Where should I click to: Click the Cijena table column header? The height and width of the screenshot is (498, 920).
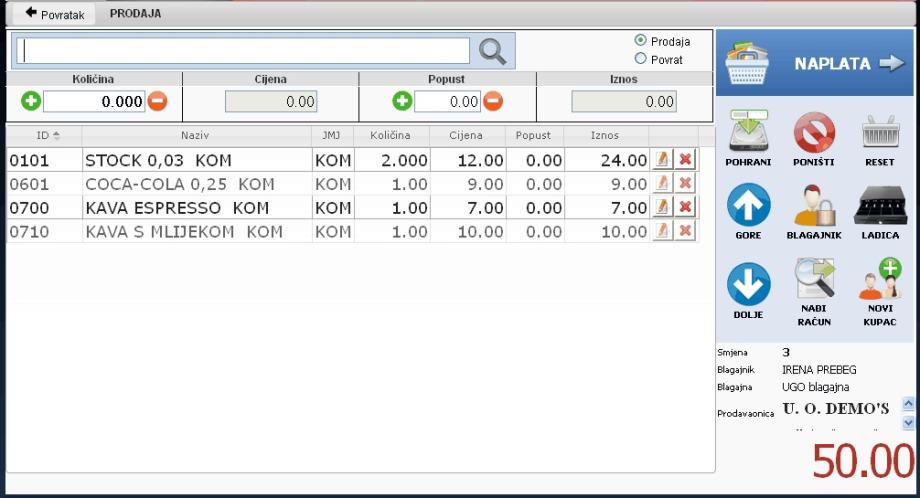point(466,135)
